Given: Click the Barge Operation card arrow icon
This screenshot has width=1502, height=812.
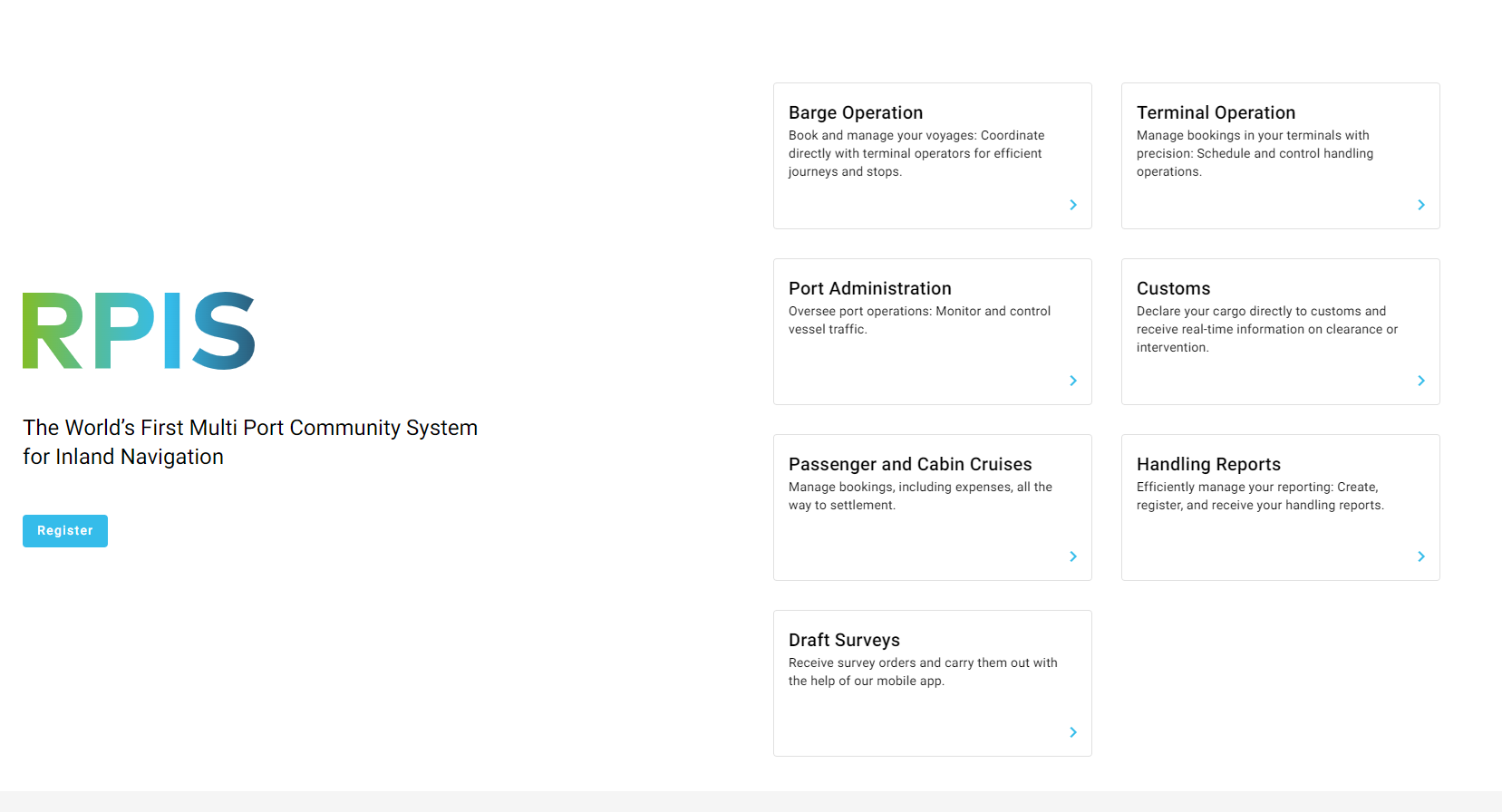Looking at the screenshot, I should pyautogui.click(x=1073, y=205).
